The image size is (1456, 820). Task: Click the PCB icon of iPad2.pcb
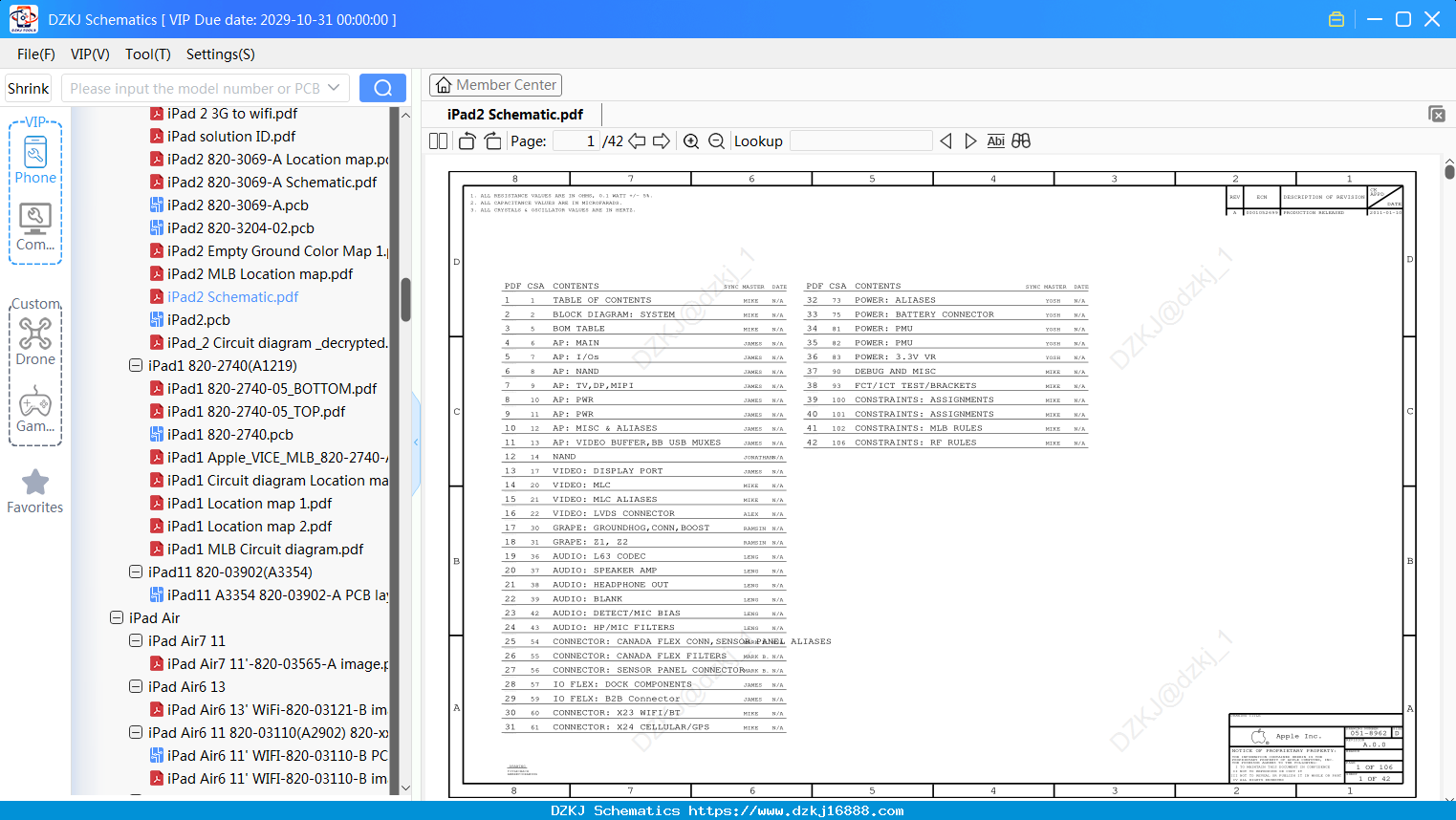pyautogui.click(x=157, y=320)
